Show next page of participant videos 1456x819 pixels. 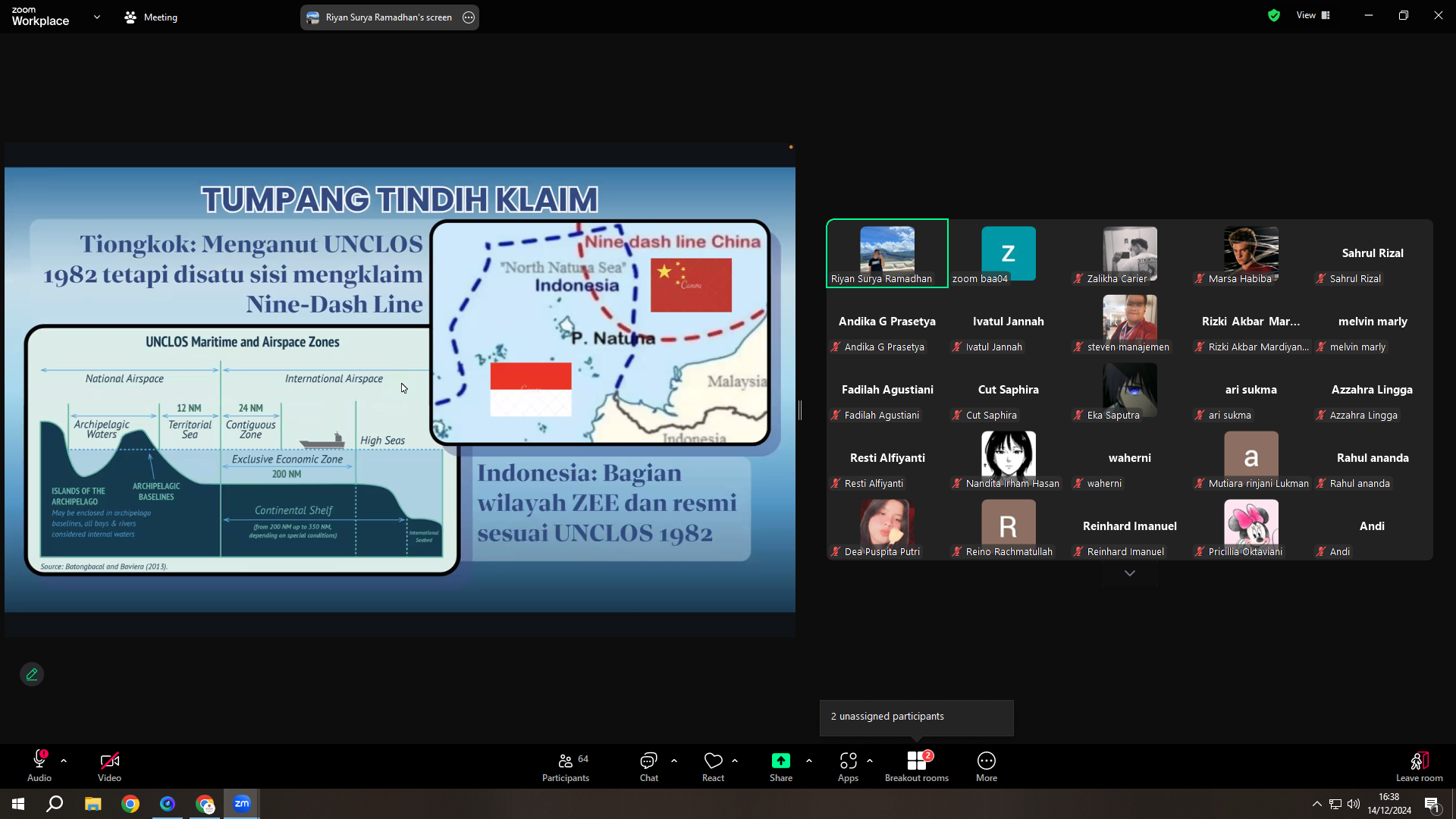click(1130, 573)
